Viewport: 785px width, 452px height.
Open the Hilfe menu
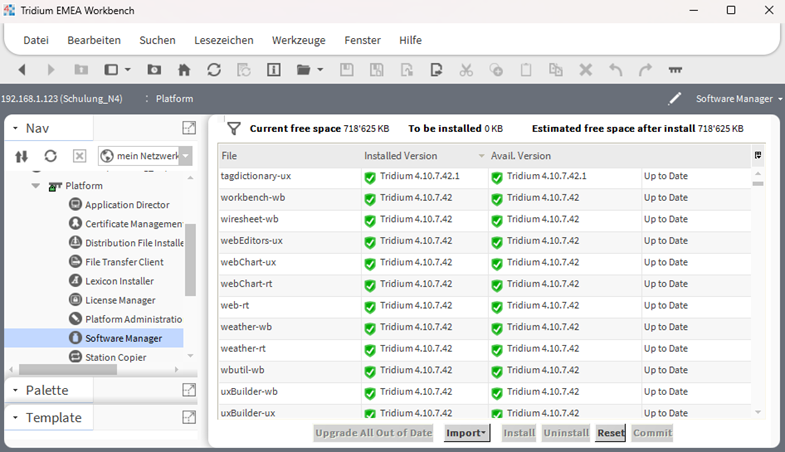click(x=411, y=40)
